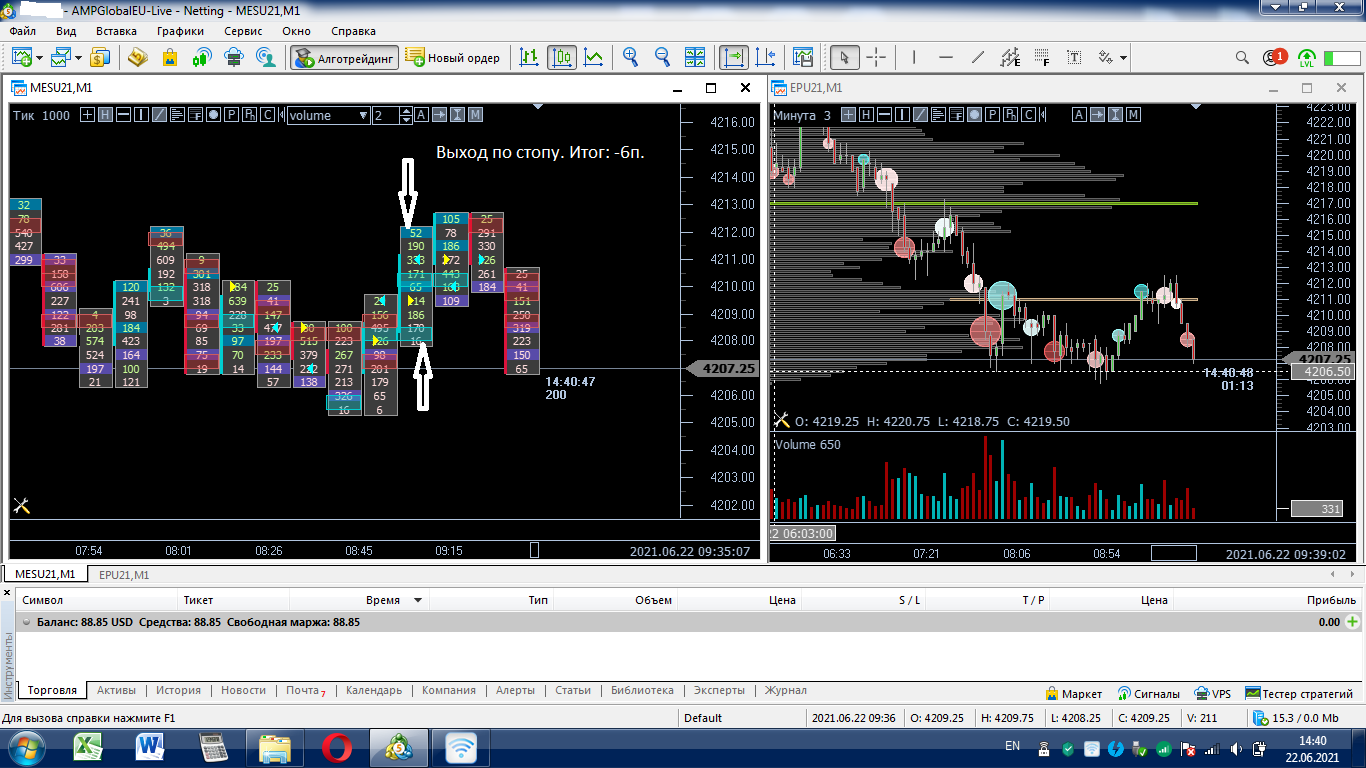Open the Время column sort arrow
This screenshot has width=1366, height=768.
[418, 601]
